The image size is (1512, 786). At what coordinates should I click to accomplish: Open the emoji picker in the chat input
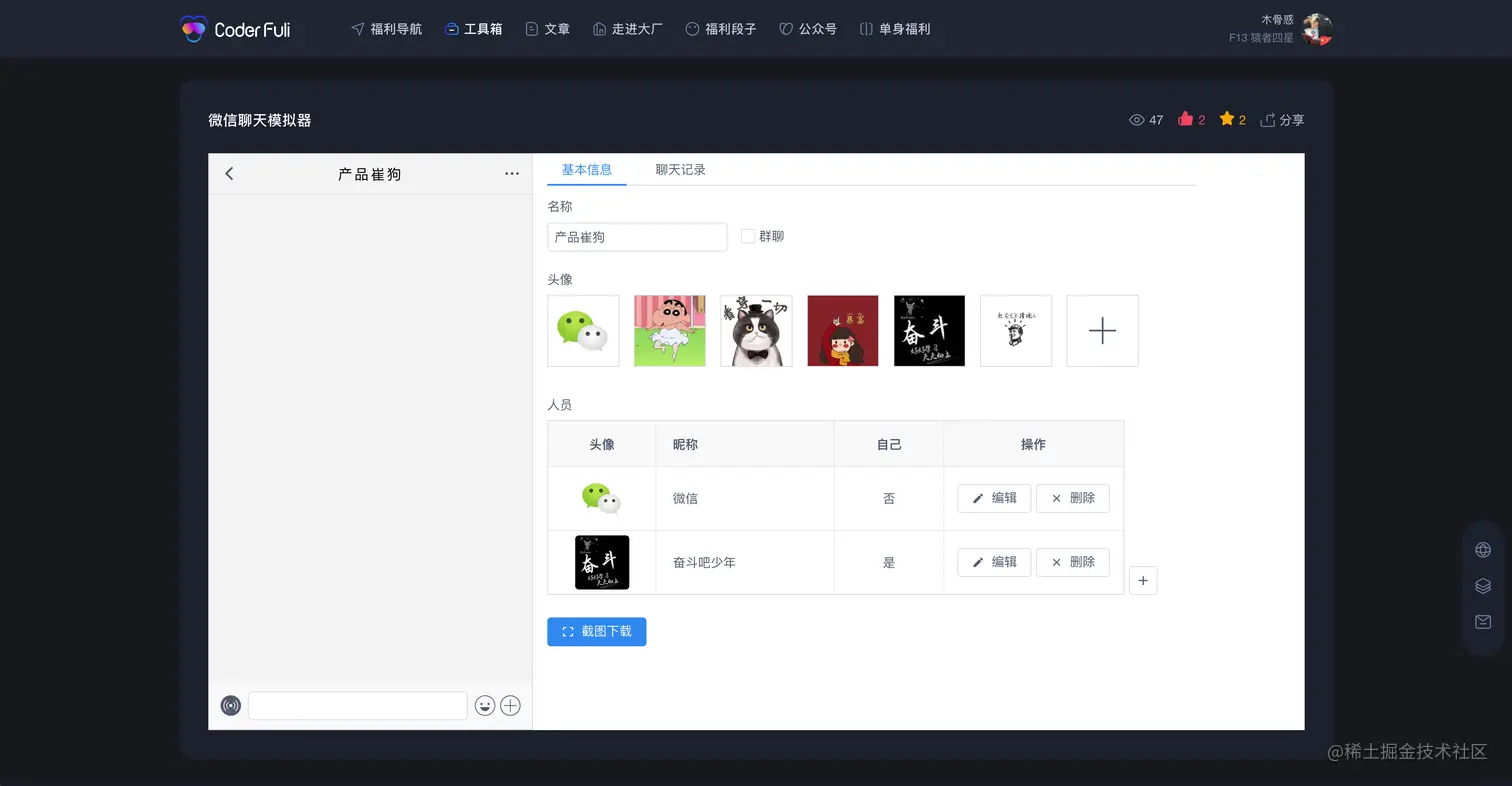tap(485, 705)
